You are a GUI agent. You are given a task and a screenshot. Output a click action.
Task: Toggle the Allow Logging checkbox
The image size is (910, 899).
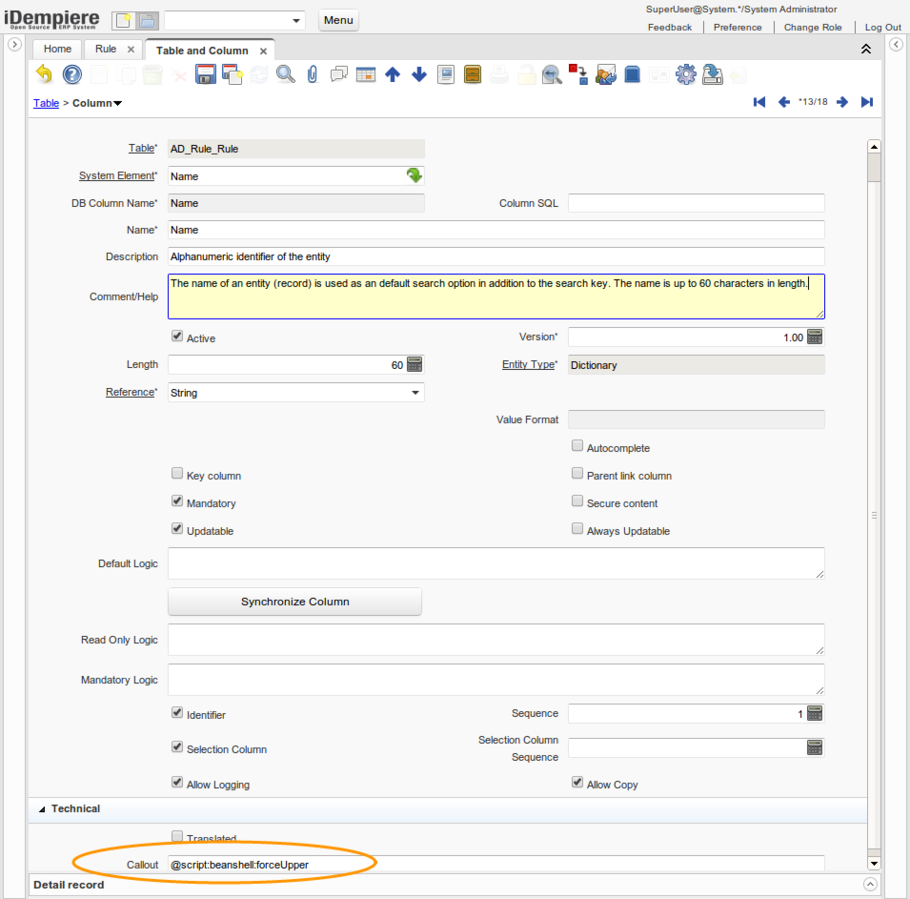pos(177,783)
